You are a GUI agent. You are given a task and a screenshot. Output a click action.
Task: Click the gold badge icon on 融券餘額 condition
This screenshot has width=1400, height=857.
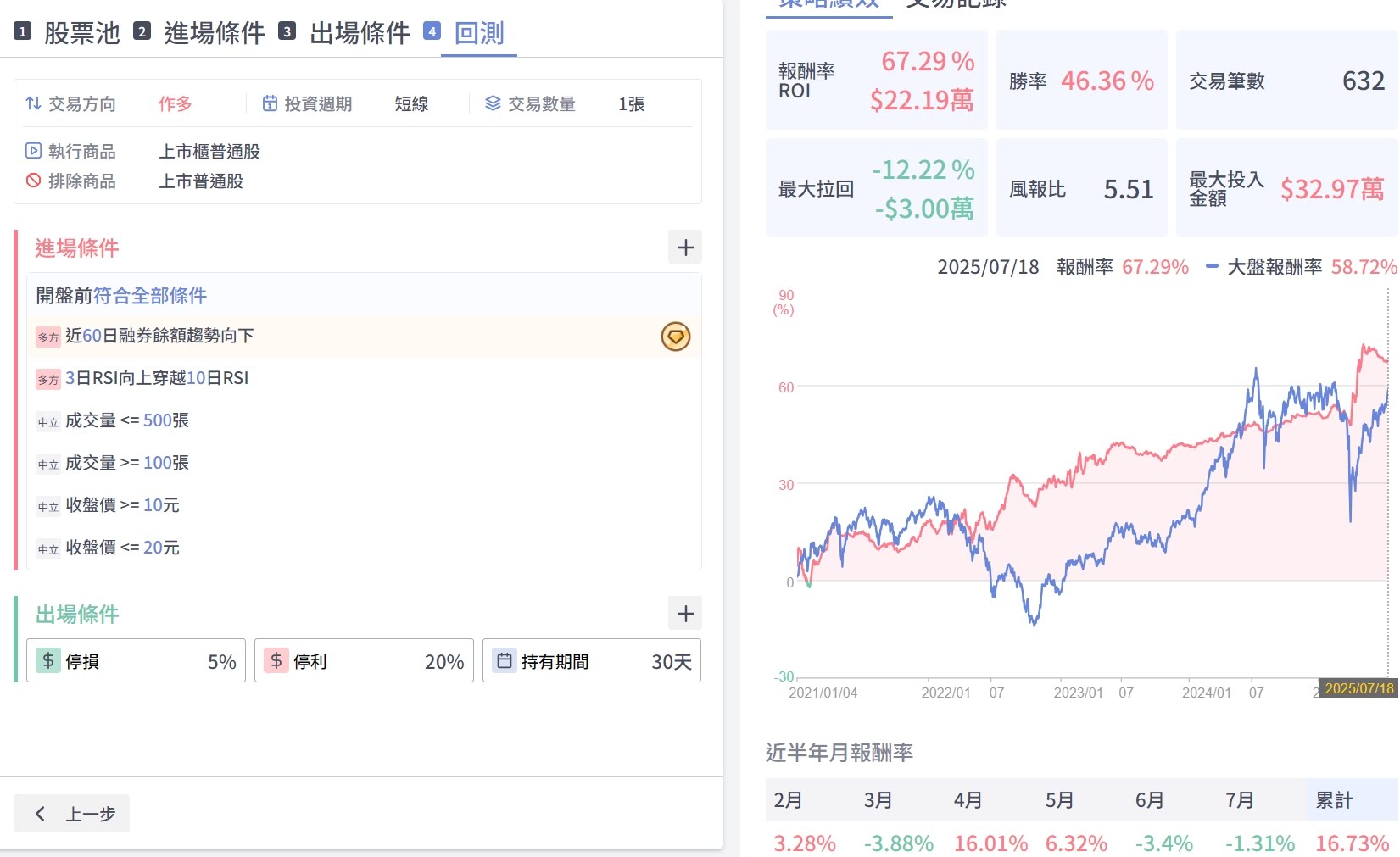(675, 337)
